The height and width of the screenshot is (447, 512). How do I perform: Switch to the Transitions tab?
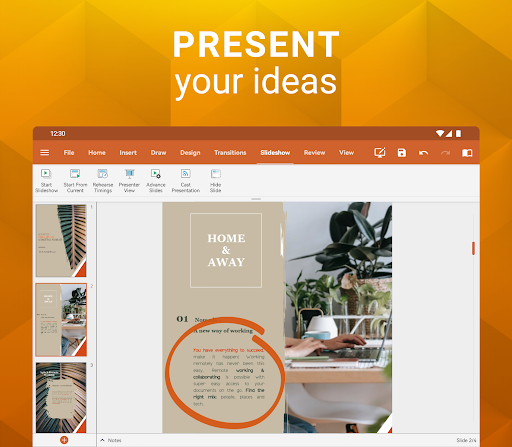(x=230, y=153)
